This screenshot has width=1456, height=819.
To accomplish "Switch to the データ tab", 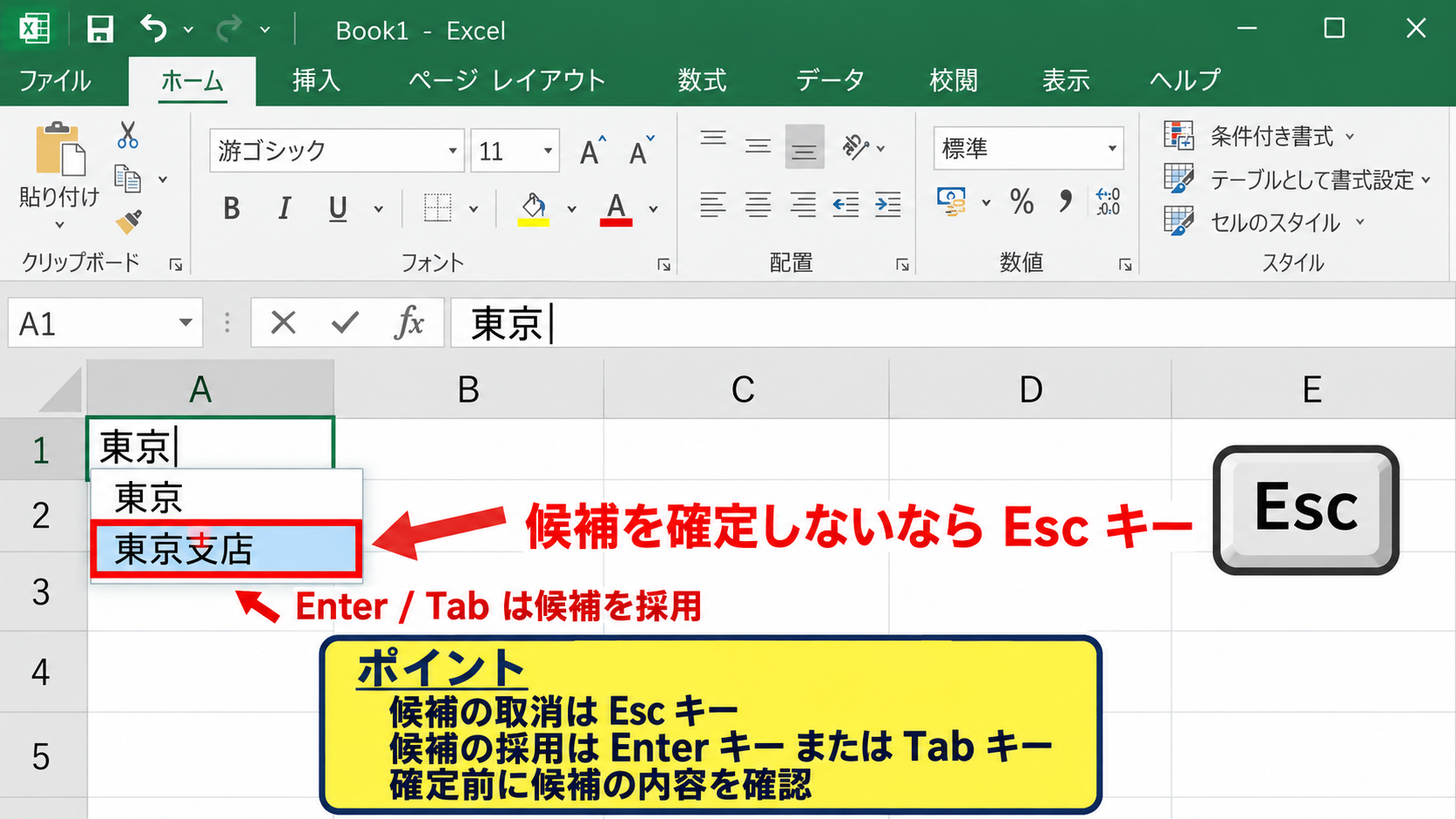I will [830, 81].
